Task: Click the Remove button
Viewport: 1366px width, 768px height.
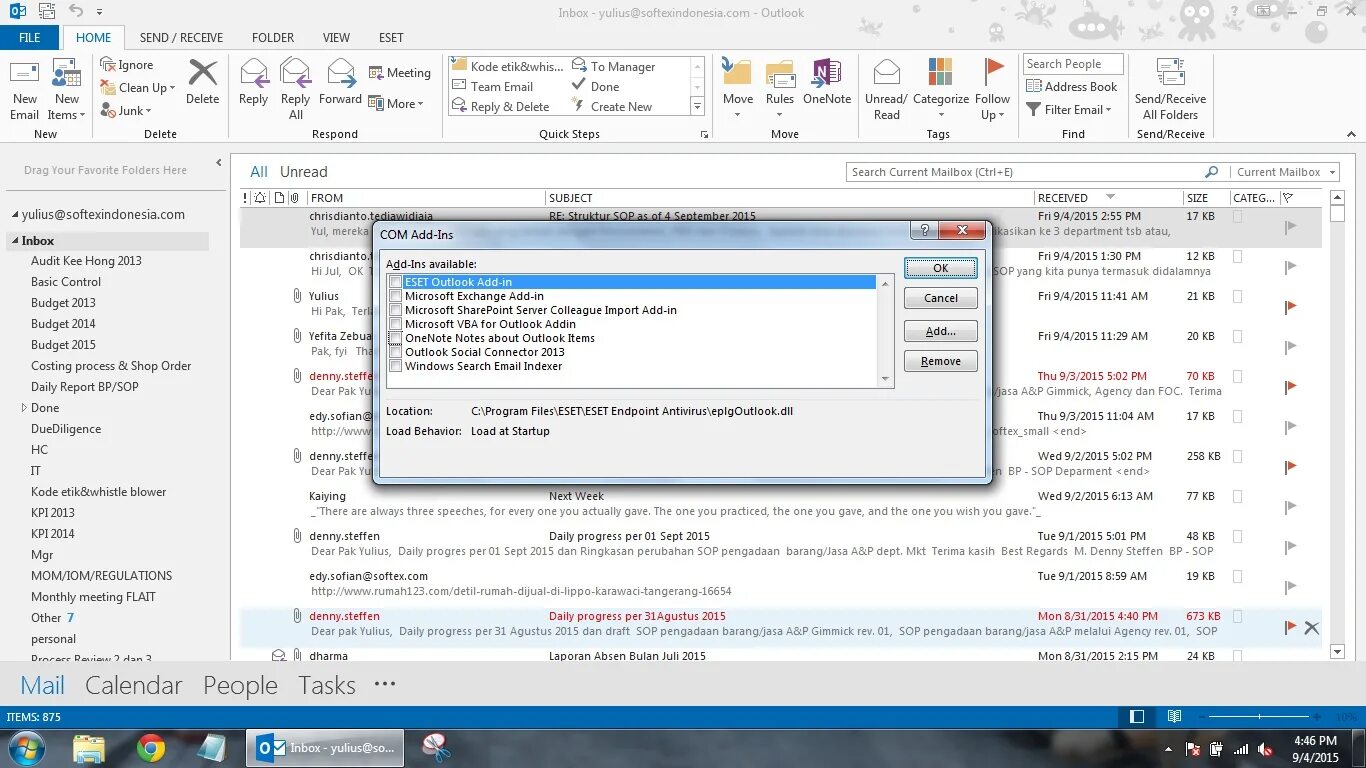Action: pos(941,361)
